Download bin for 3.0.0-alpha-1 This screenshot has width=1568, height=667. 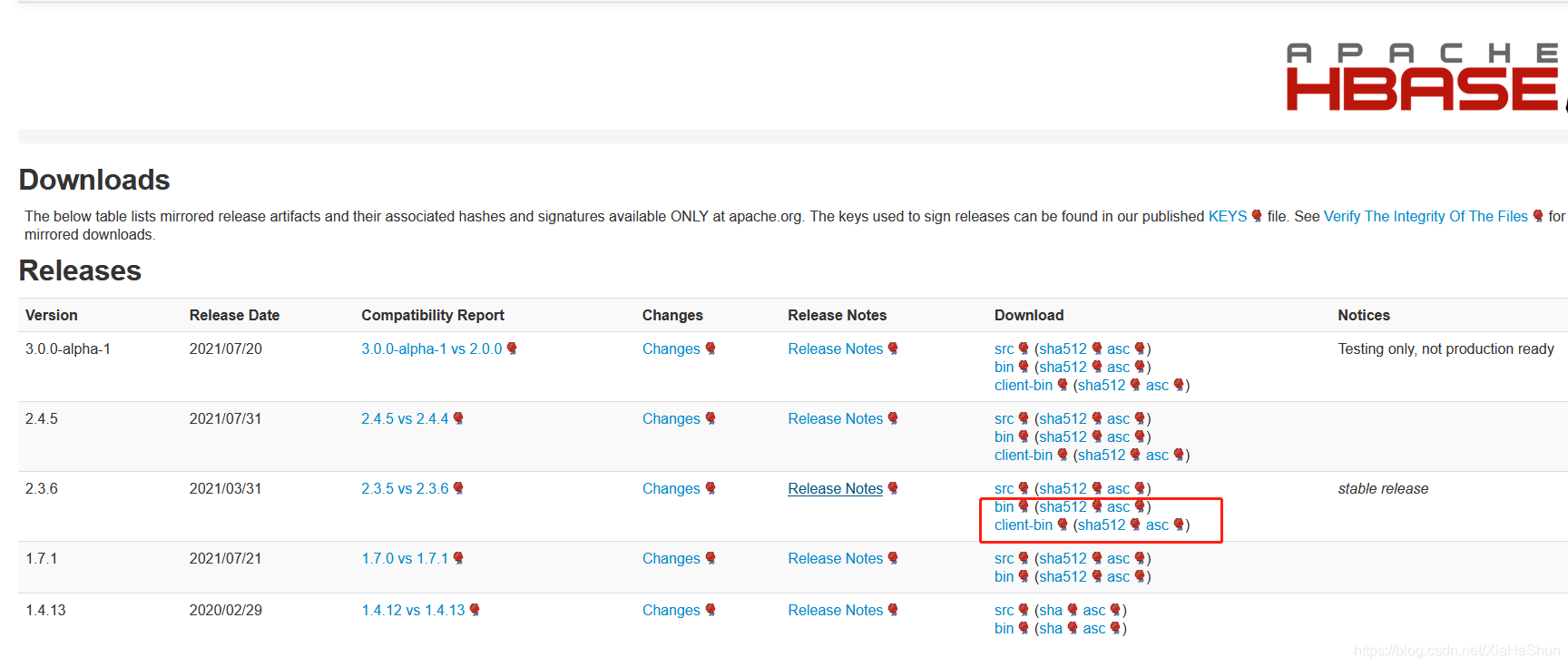[x=1004, y=367]
